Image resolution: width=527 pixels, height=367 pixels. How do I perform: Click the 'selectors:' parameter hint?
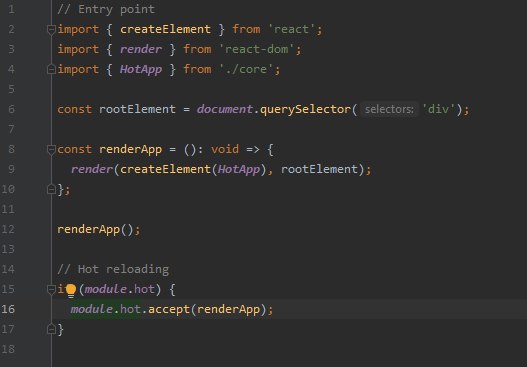coord(389,109)
